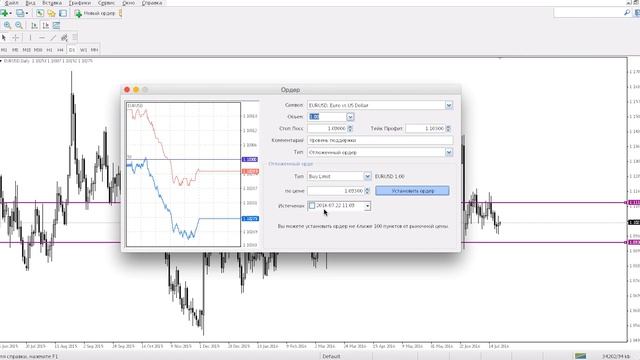
Task: Switch to H1 timeframe
Action: click(49, 50)
